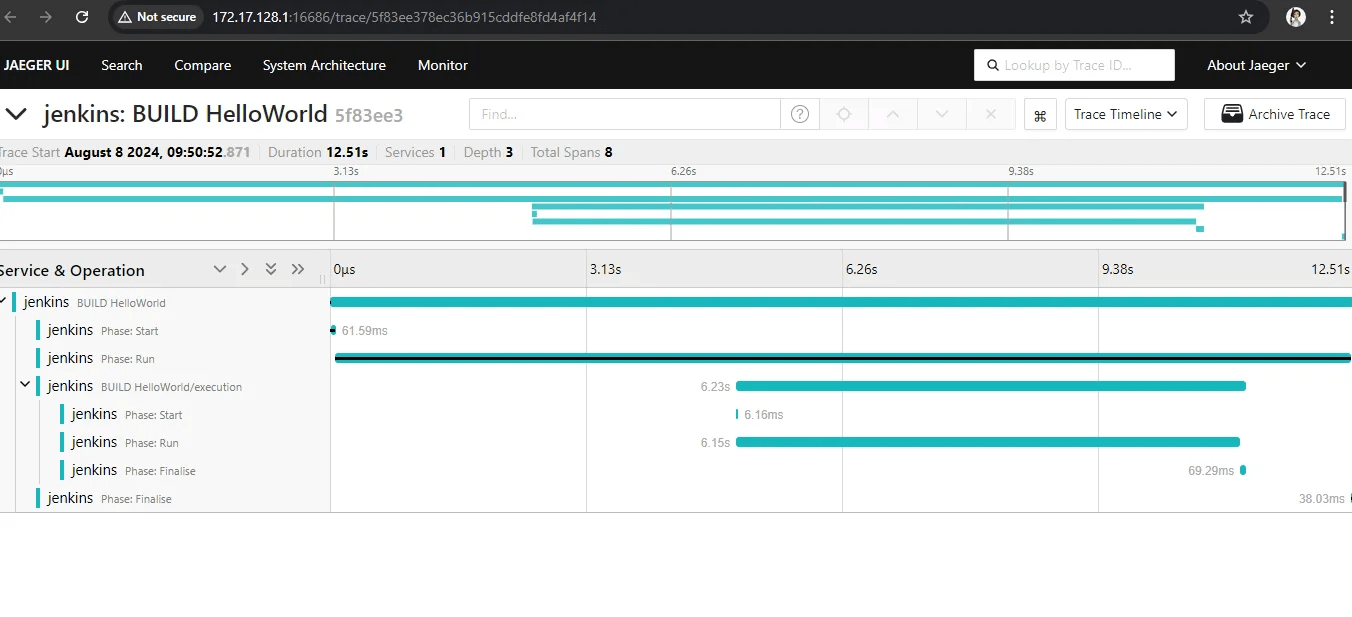Click the 69.29ms Finalise span marker
Viewport: 1352px width, 617px height.
pyautogui.click(x=1243, y=470)
